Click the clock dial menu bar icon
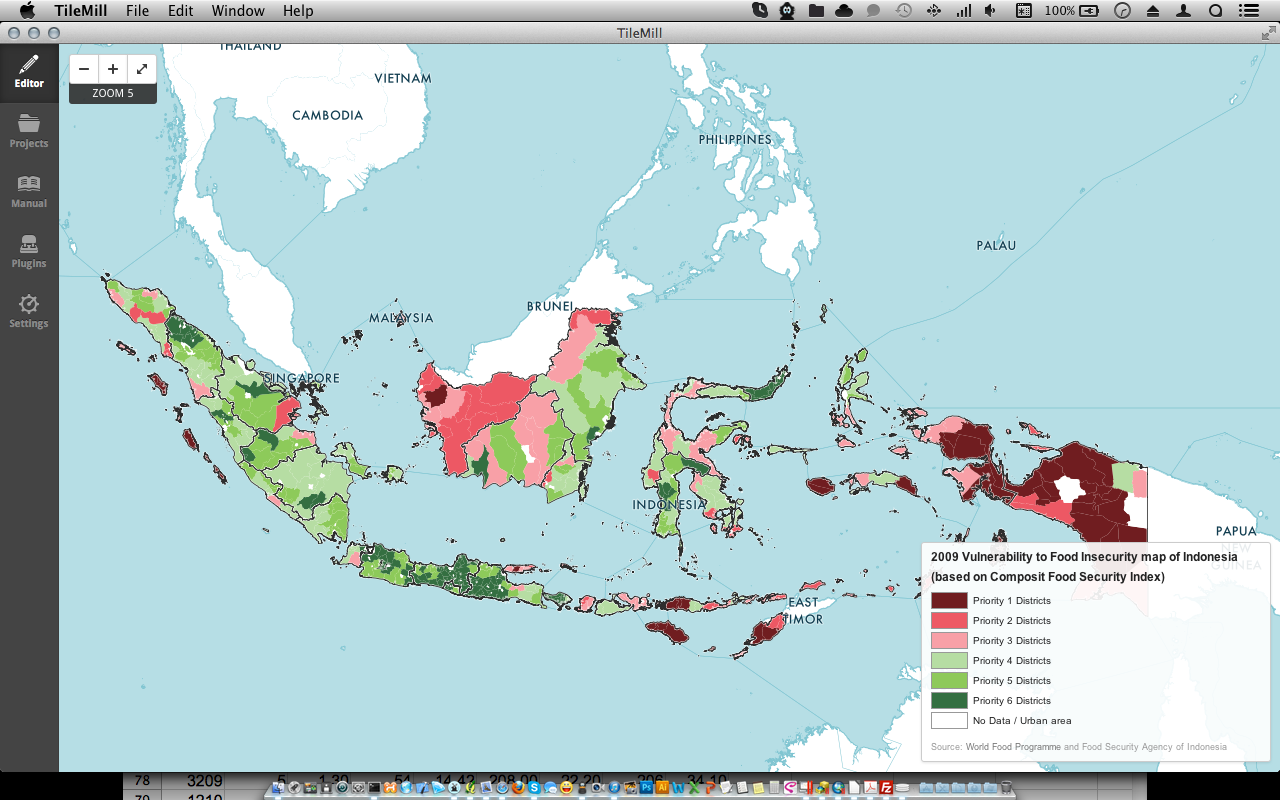 [1123, 10]
